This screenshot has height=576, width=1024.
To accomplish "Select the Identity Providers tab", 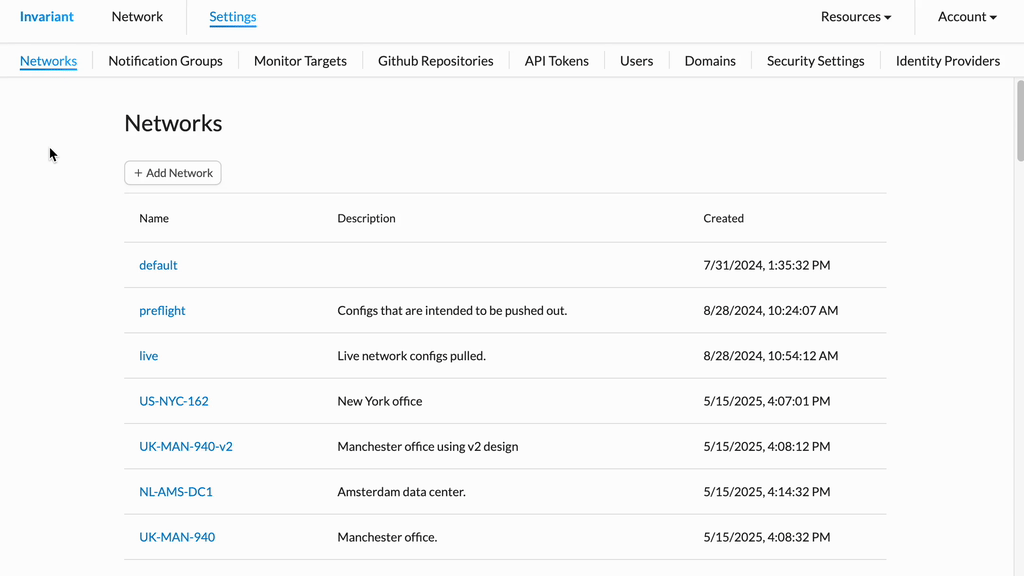I will 947,61.
